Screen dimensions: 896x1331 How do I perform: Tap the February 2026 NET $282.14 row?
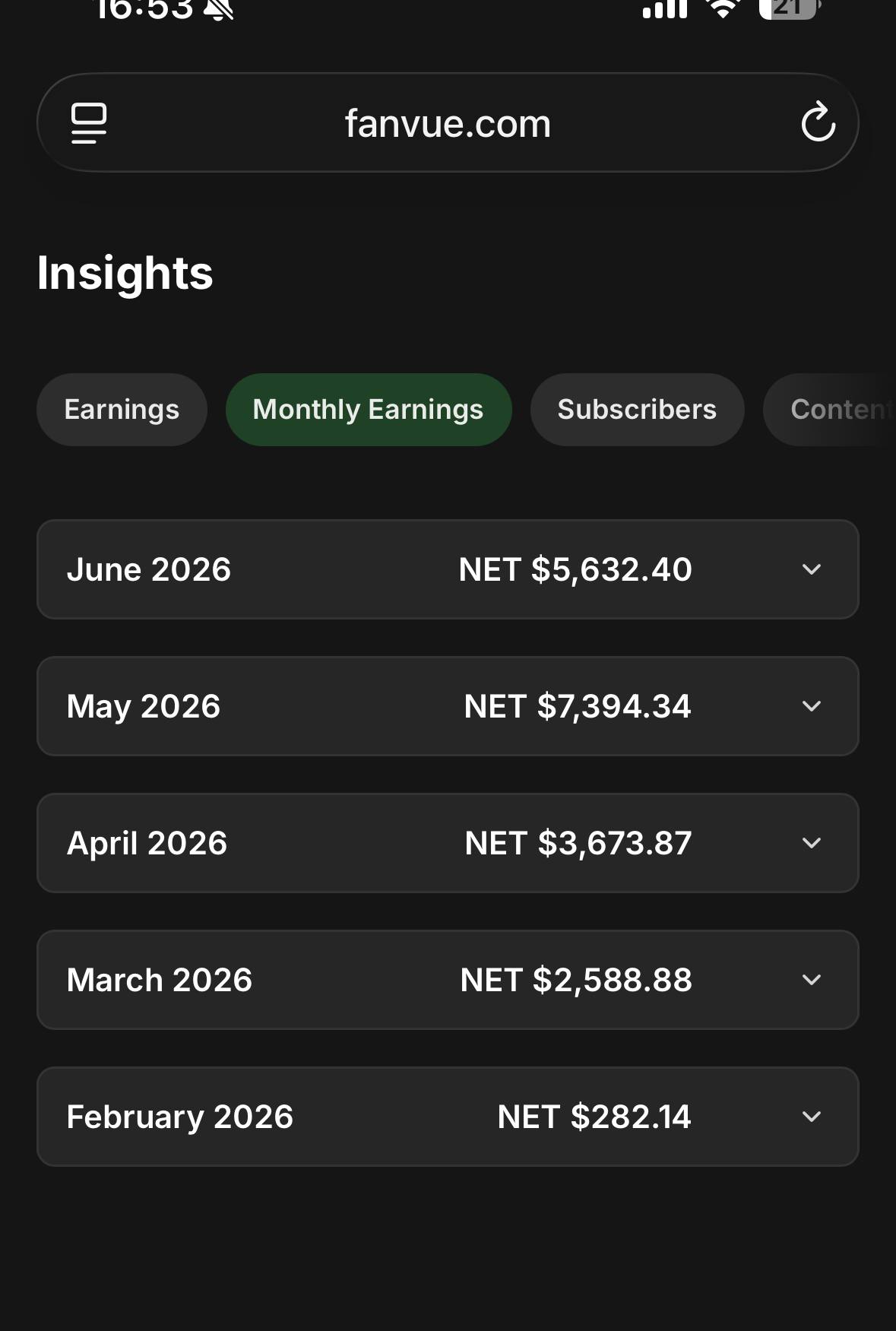point(448,1117)
